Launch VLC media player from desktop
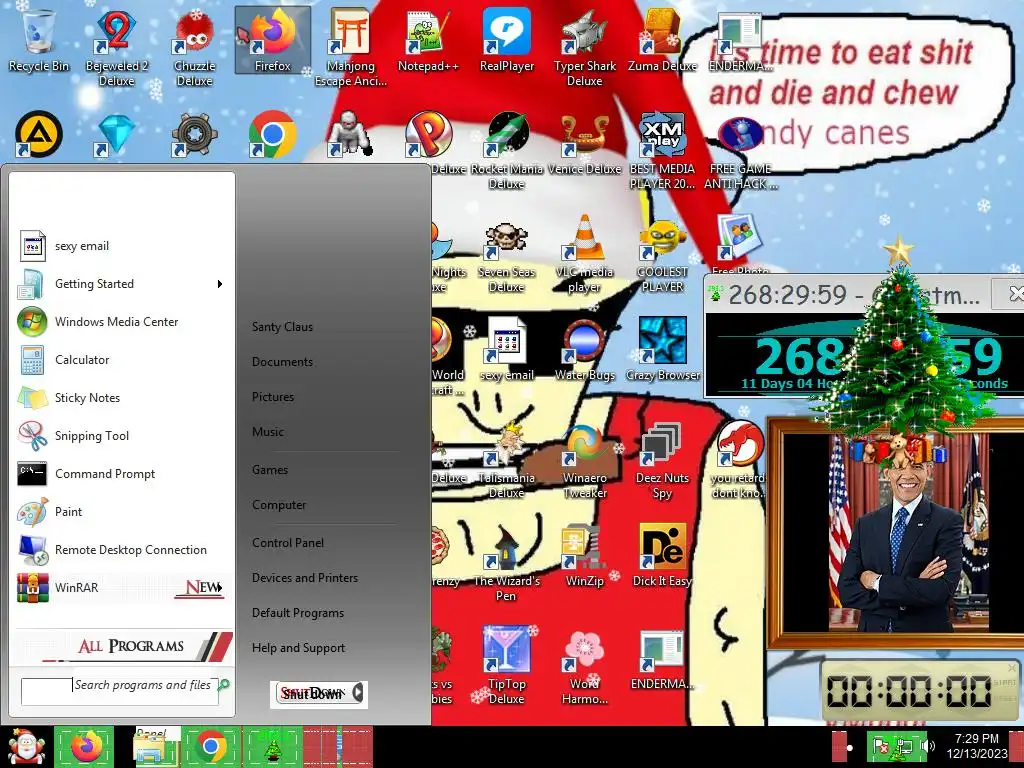1024x768 pixels. 584,253
